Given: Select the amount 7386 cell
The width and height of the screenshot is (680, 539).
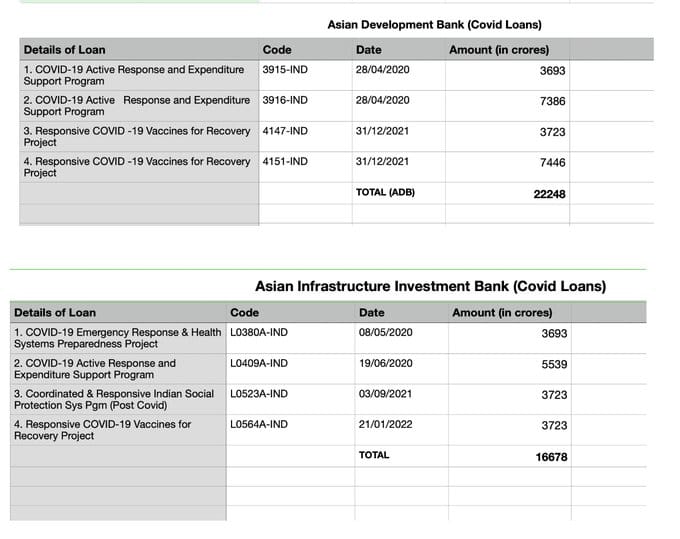Looking at the screenshot, I should click(x=507, y=106).
